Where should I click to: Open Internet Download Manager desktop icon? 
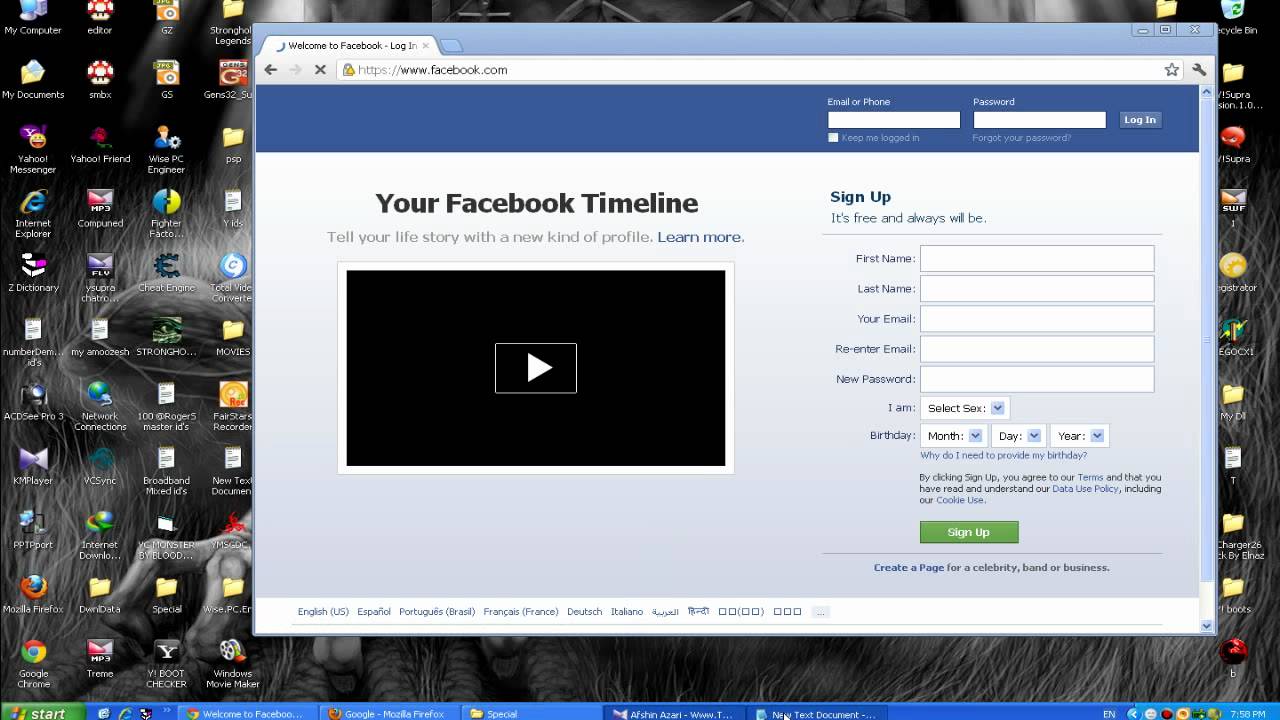click(100, 535)
